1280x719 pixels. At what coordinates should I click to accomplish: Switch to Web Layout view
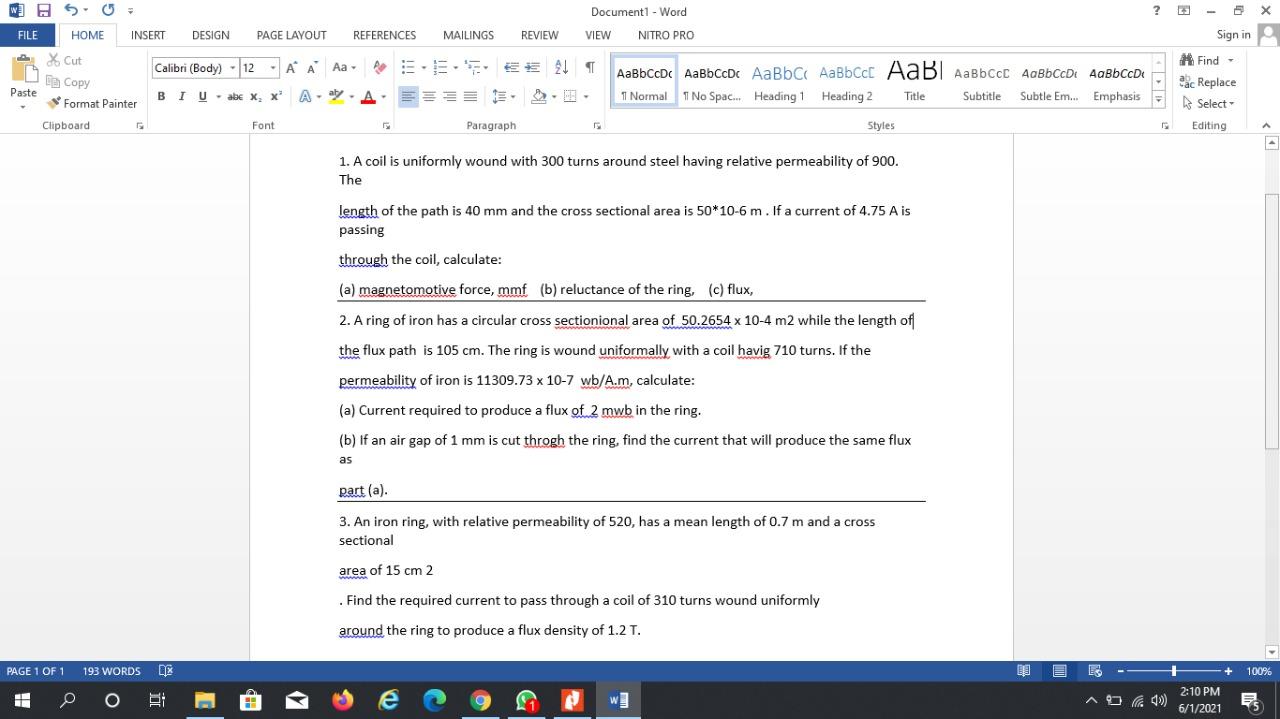[x=1092, y=671]
